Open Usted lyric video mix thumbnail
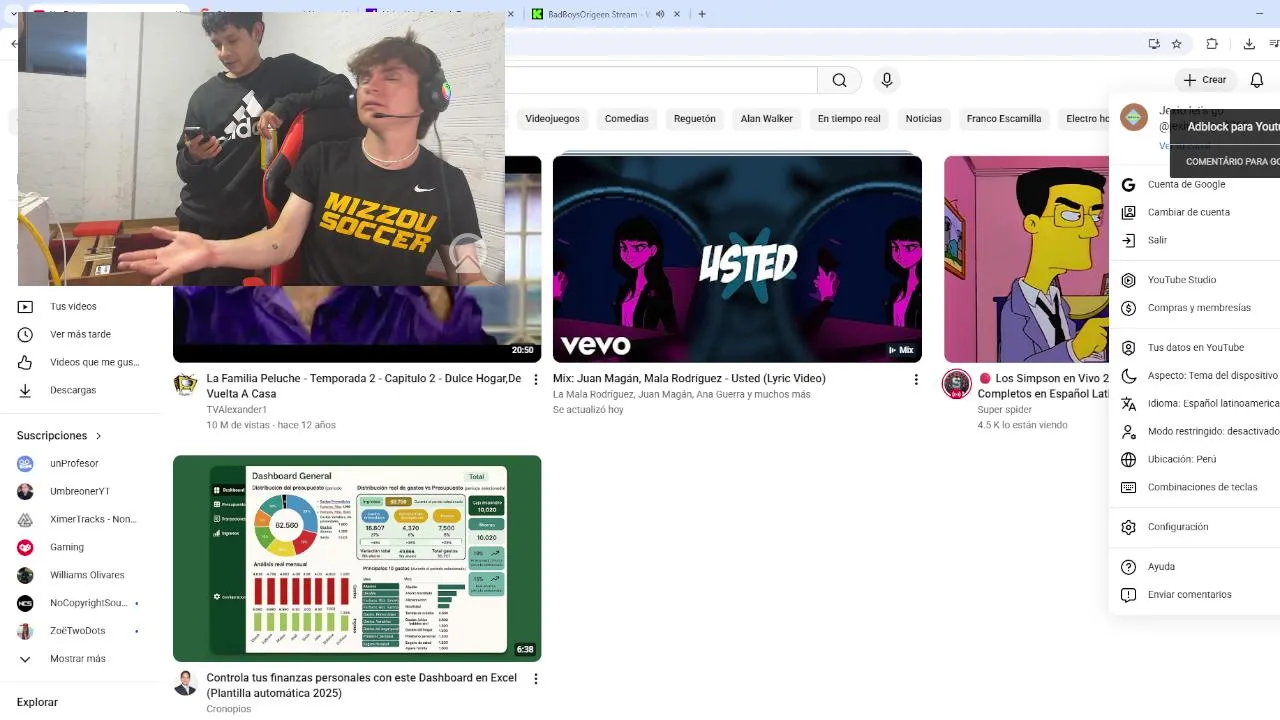The image size is (1280, 720). click(737, 259)
